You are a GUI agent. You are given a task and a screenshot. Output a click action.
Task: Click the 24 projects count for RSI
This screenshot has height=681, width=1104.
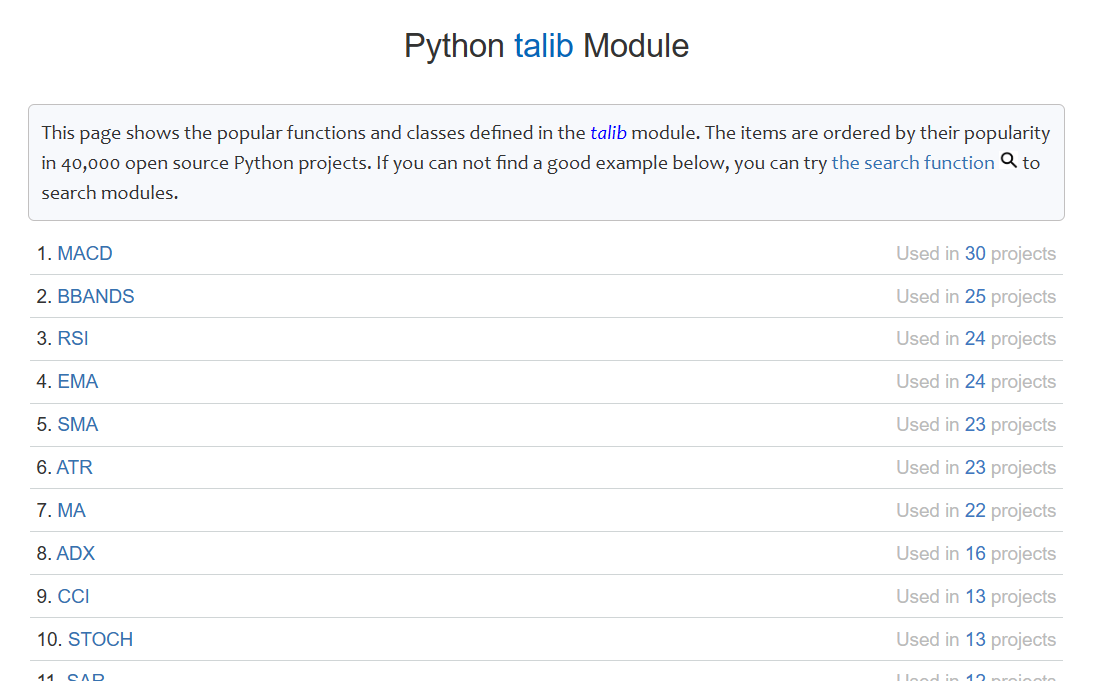point(973,338)
